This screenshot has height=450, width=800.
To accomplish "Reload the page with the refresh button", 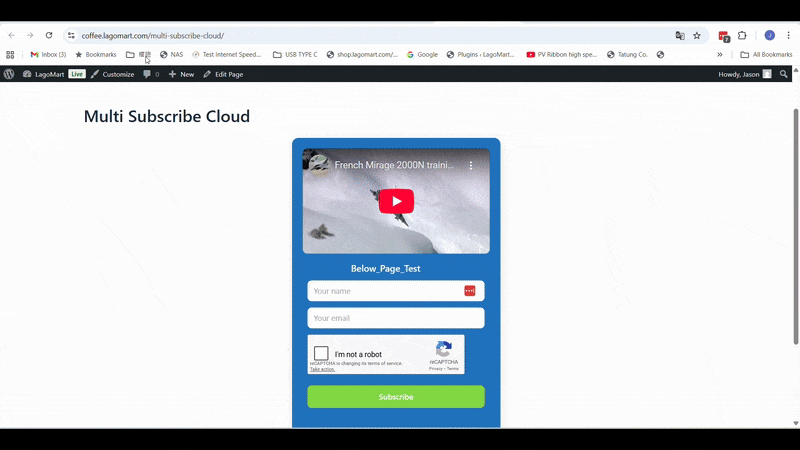I will tap(48, 35).
